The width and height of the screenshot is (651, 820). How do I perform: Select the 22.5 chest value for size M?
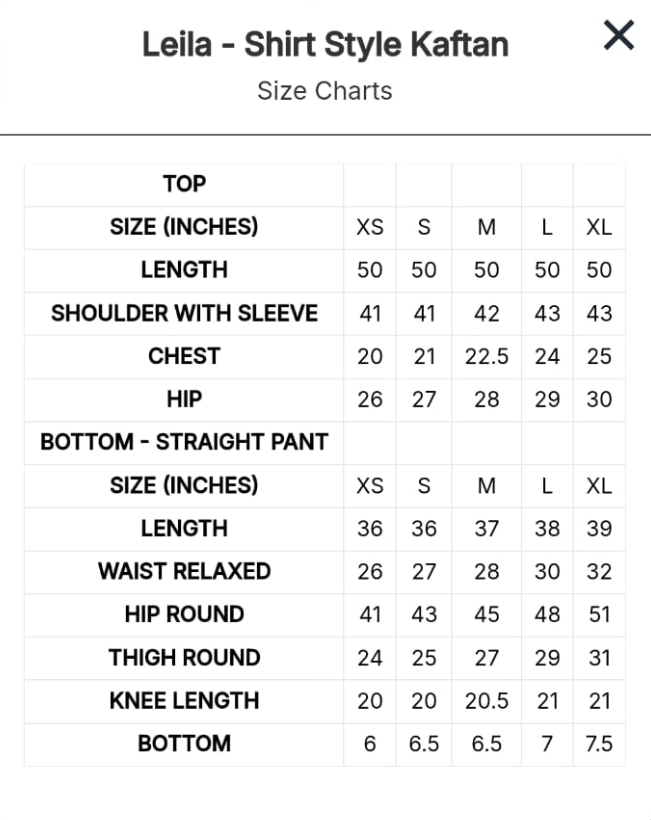pos(486,357)
